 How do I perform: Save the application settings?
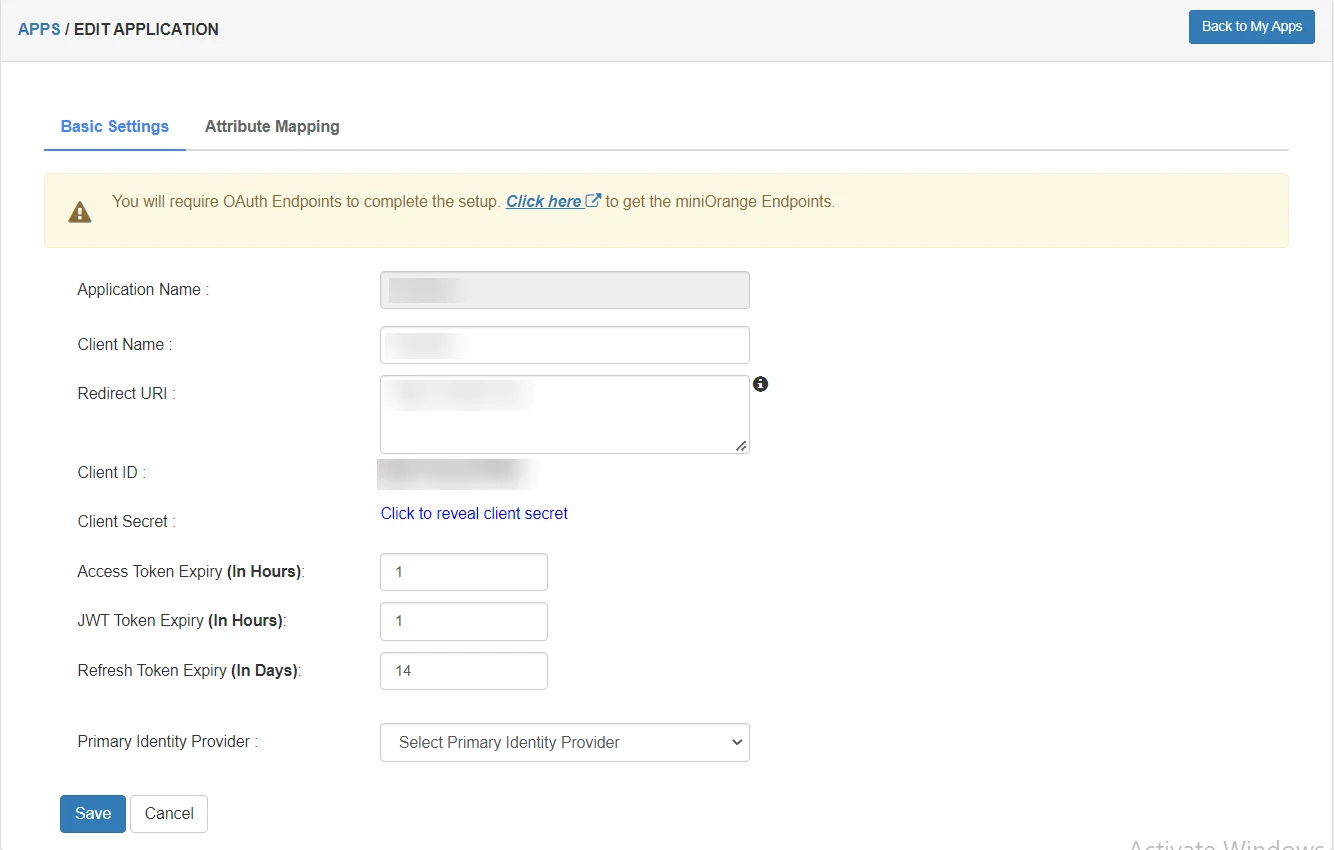(x=93, y=814)
